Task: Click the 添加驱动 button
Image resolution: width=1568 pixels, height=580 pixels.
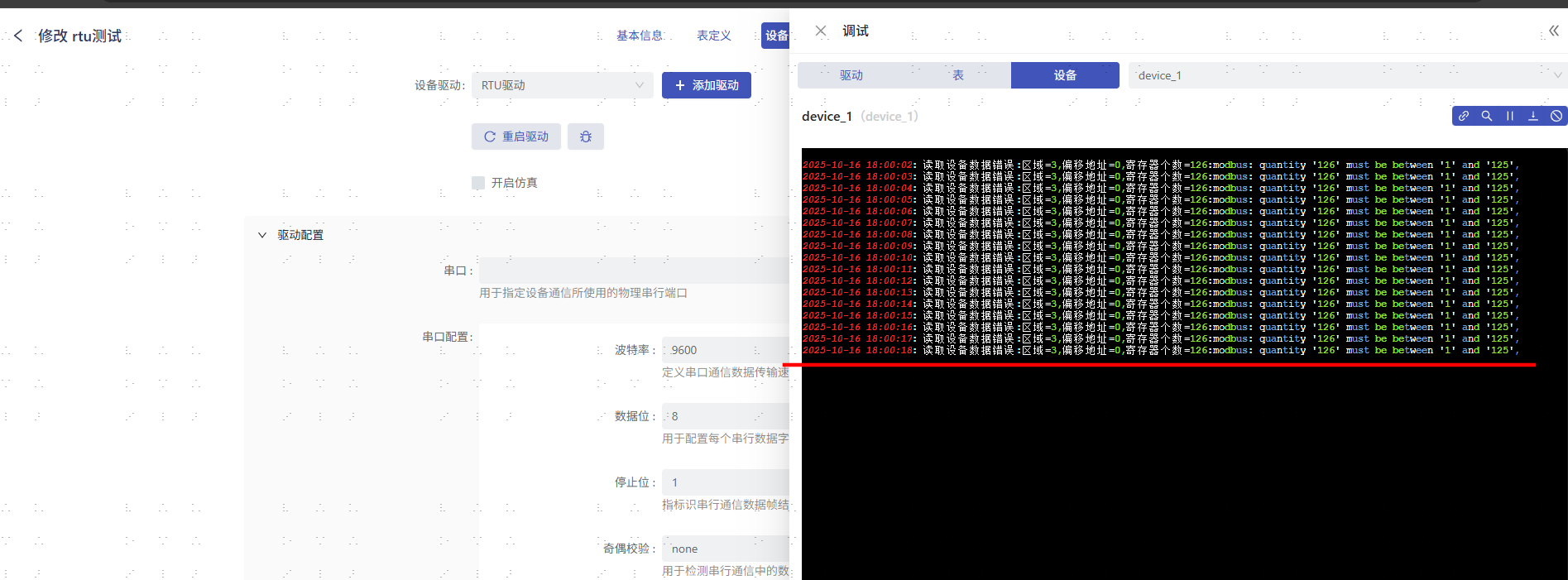Action: (x=706, y=85)
